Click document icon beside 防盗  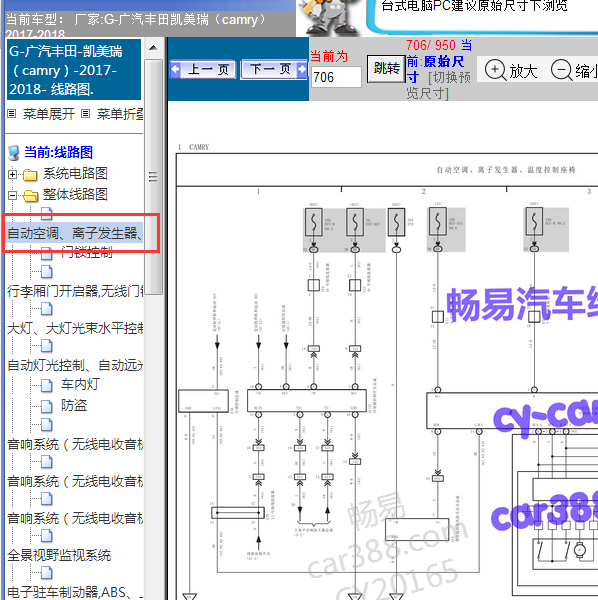pos(47,406)
